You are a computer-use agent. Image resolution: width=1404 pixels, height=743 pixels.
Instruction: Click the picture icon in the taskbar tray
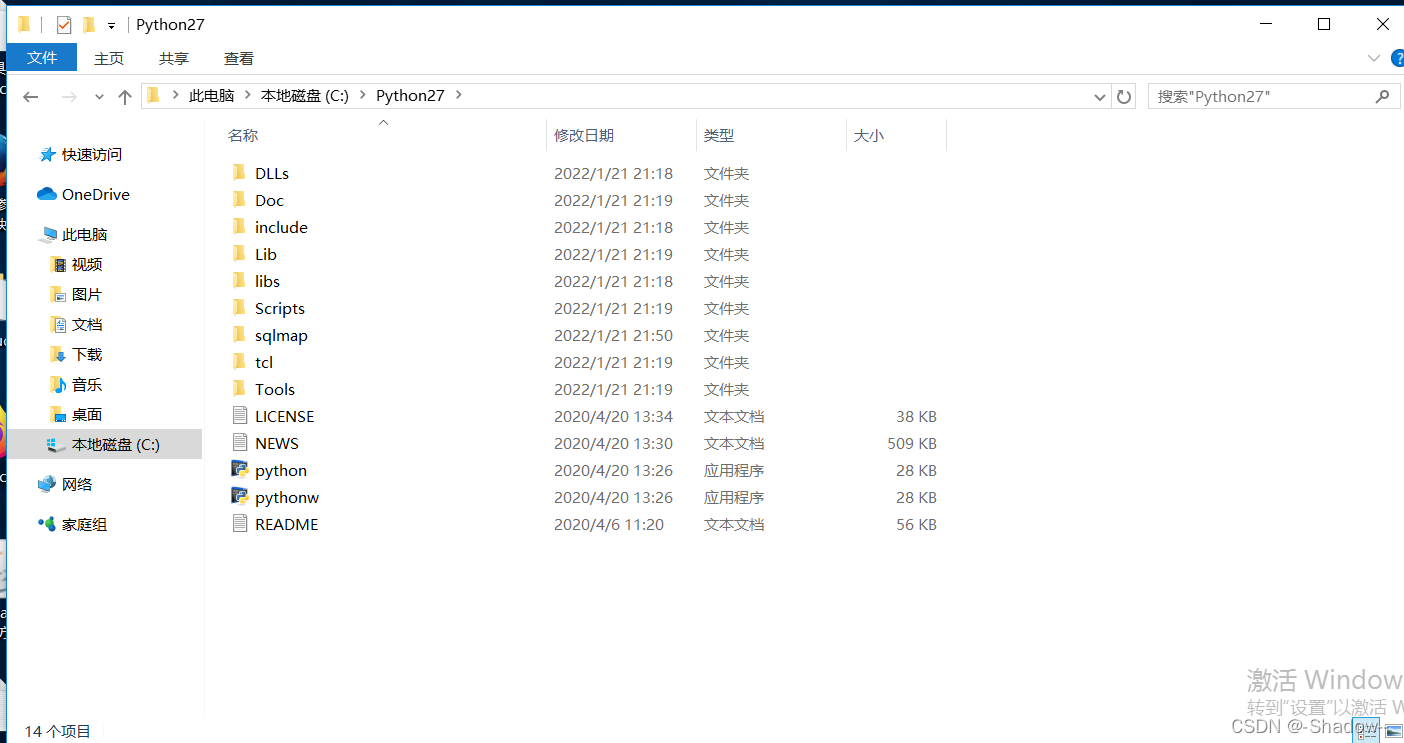click(x=1394, y=730)
